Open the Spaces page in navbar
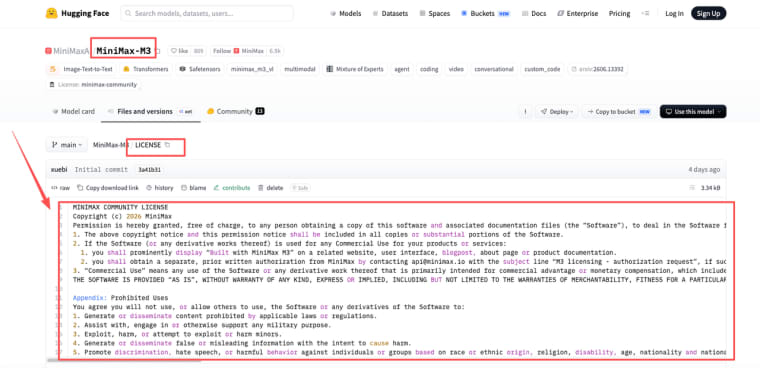The width and height of the screenshot is (760, 368). (x=434, y=14)
